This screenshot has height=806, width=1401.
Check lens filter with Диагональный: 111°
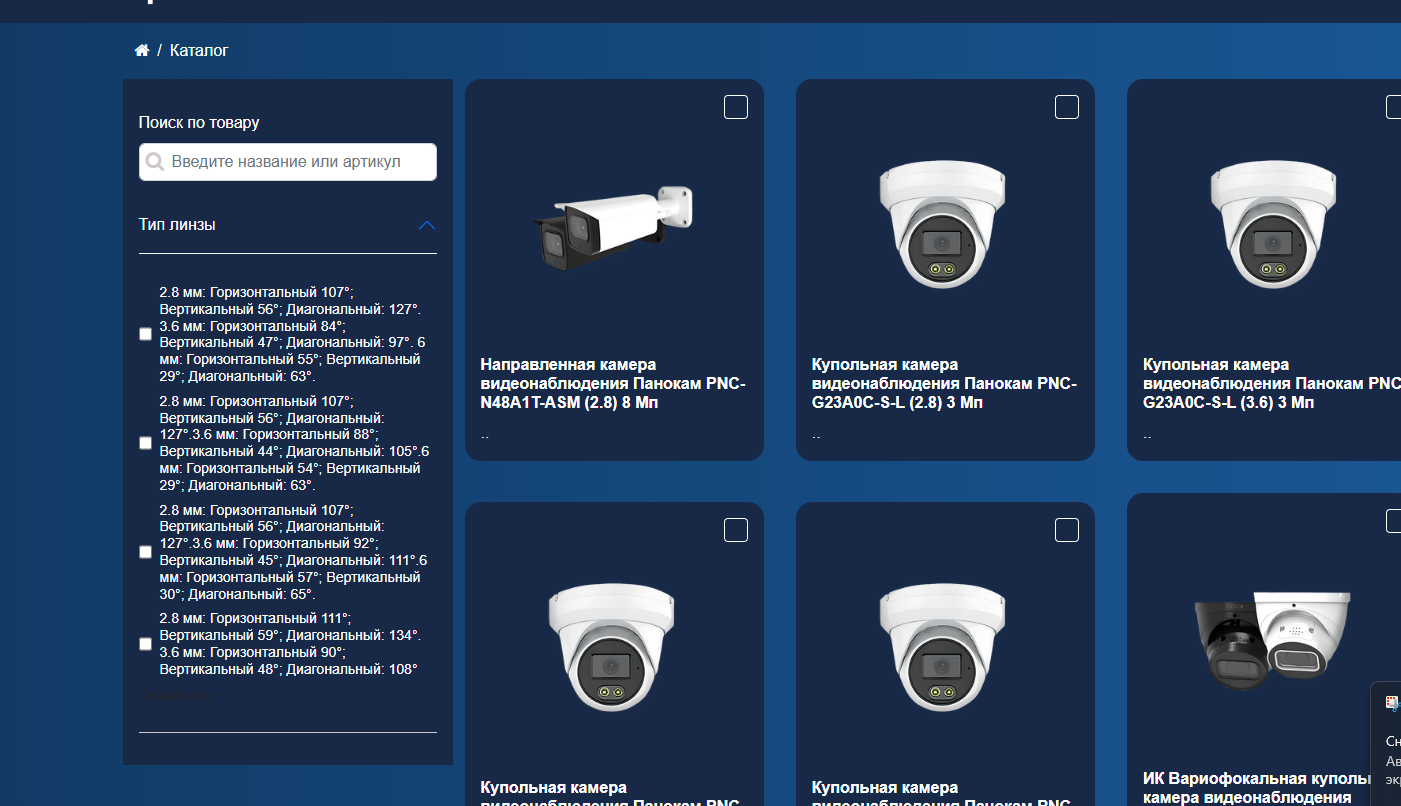point(146,552)
